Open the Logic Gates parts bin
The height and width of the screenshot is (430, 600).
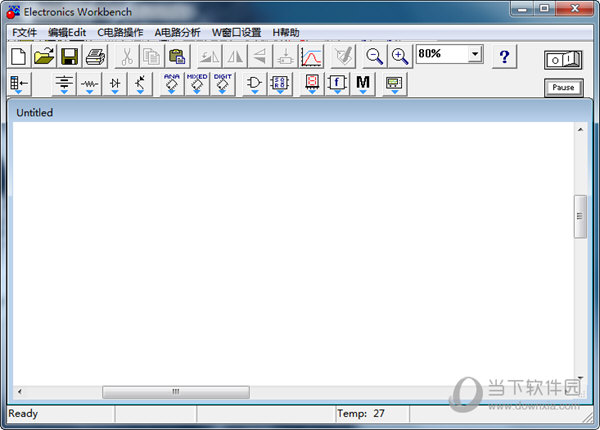click(x=254, y=83)
